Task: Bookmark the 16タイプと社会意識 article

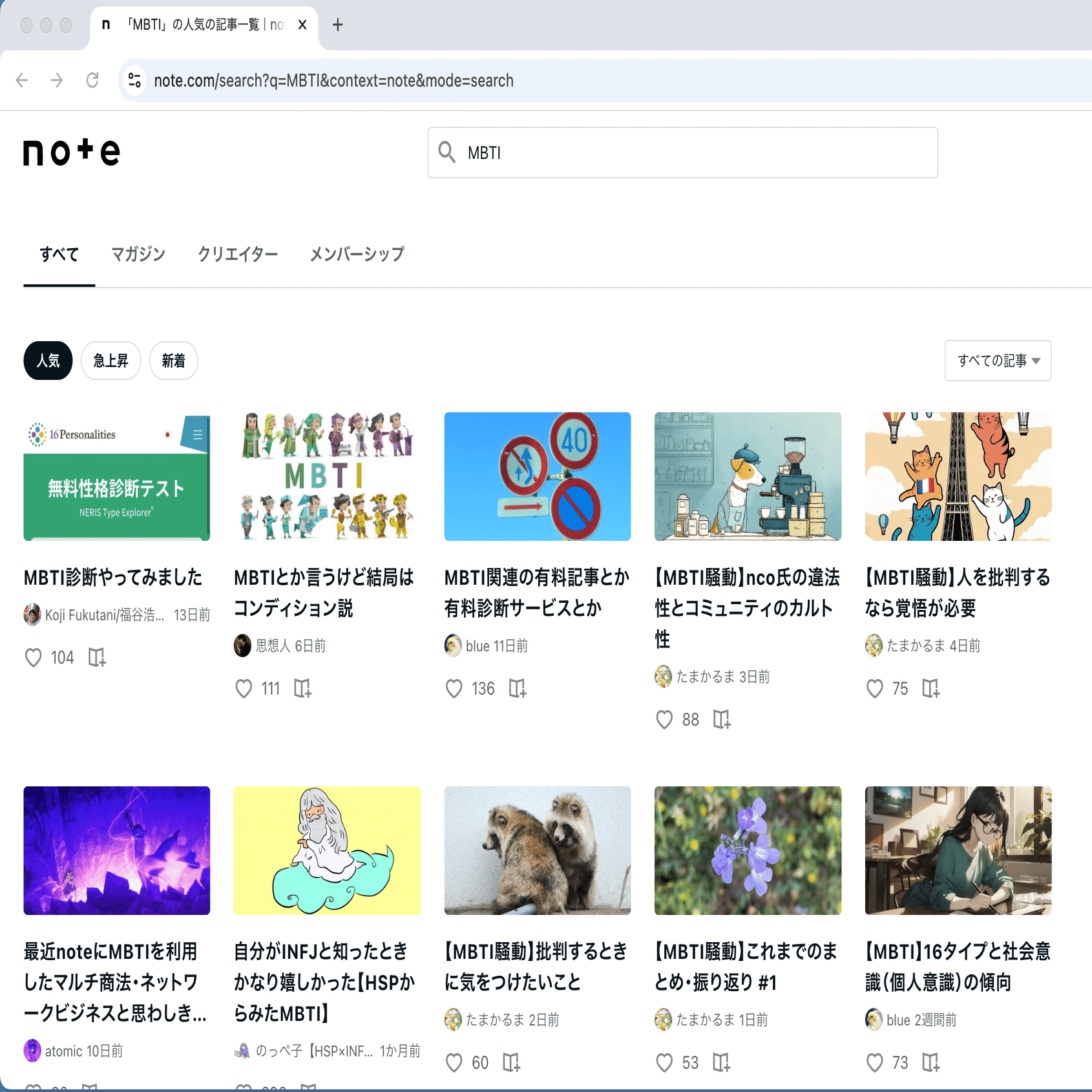Action: (x=931, y=1062)
